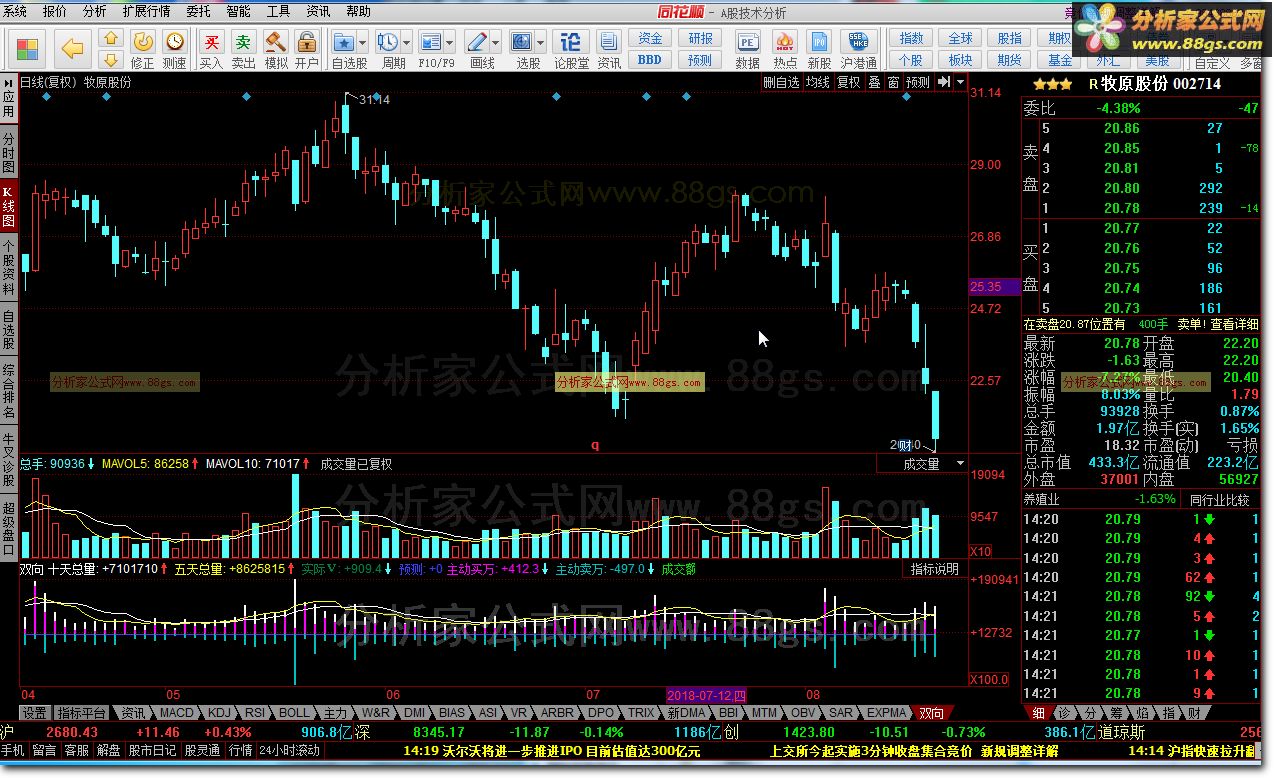The image size is (1274, 778).
Task: Expand the 周期 period dropdown arrow
Action: 407,42
